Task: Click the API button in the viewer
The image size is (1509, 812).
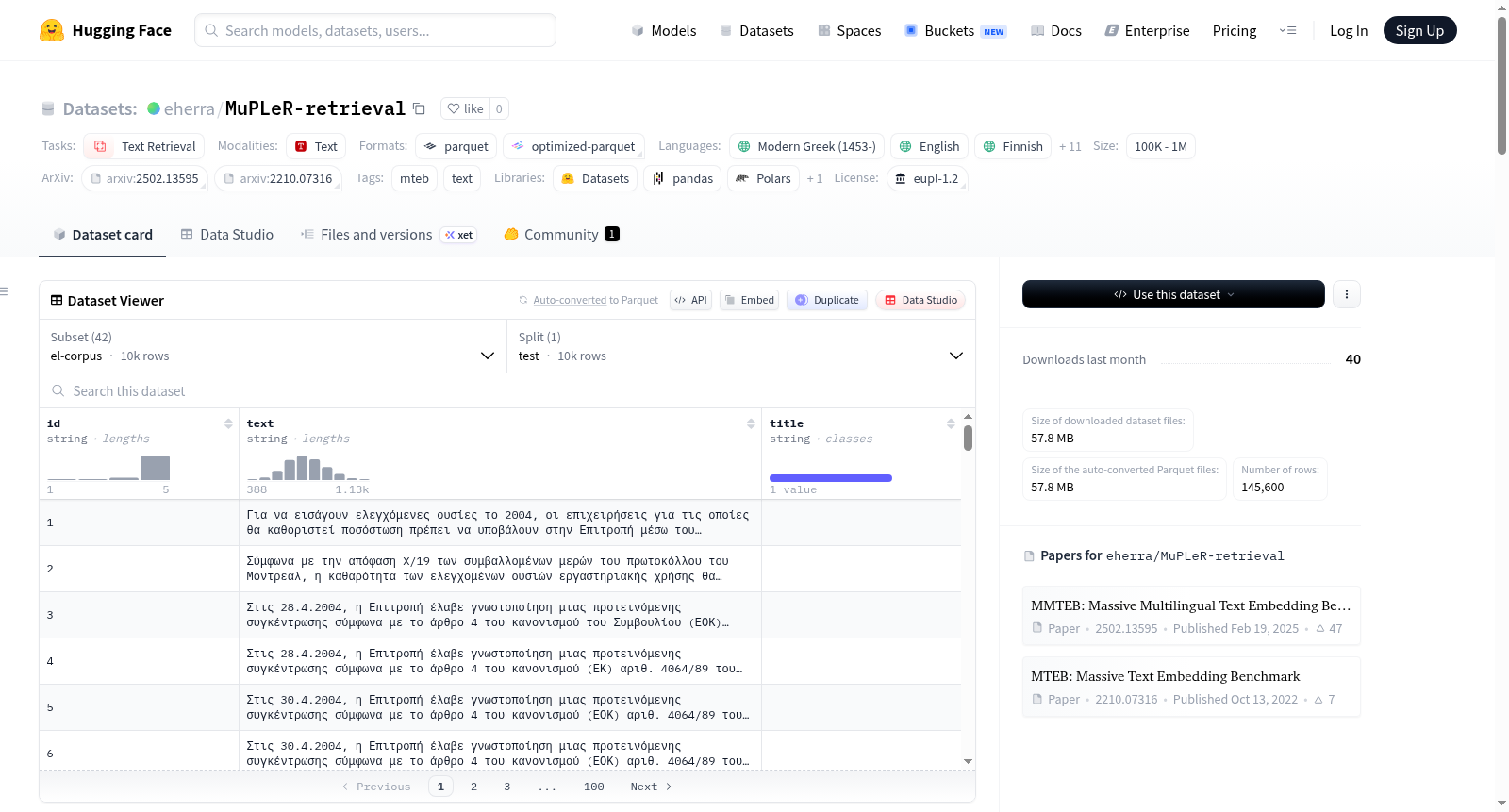Action: pos(690,300)
